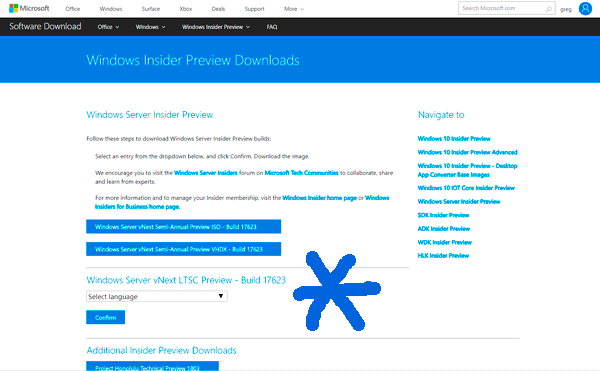Open the user account avatar icon
This screenshot has height=371, width=600.
585,8
